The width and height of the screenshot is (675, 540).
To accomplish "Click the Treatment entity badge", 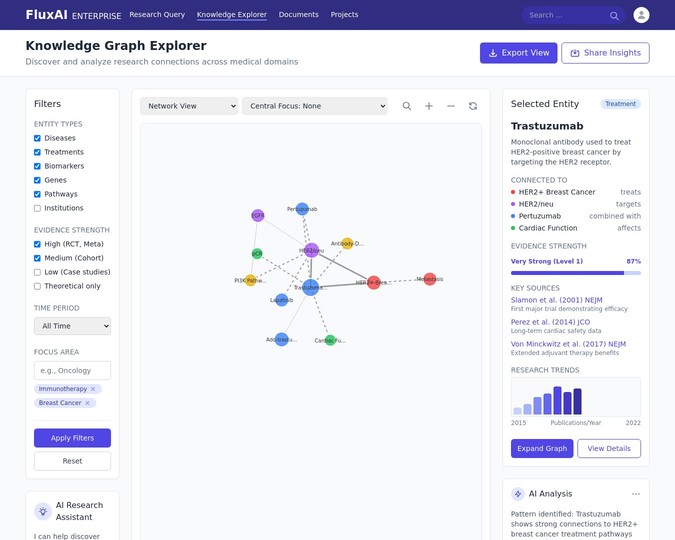I will click(620, 104).
